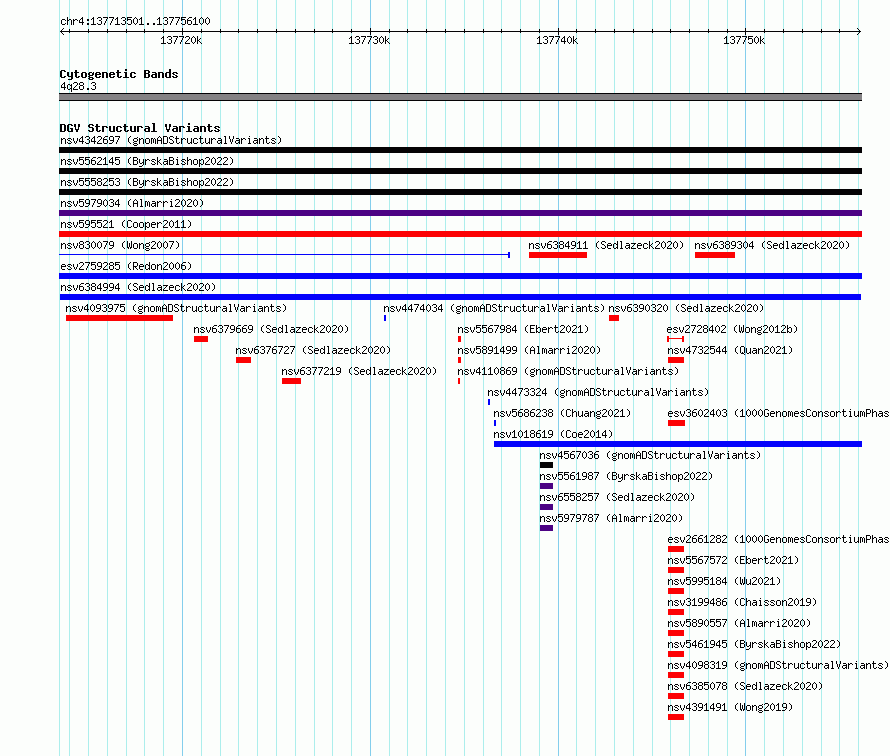The image size is (890, 756).
Task: Click the Cytogenetic Bands track heading
Action: coord(119,74)
